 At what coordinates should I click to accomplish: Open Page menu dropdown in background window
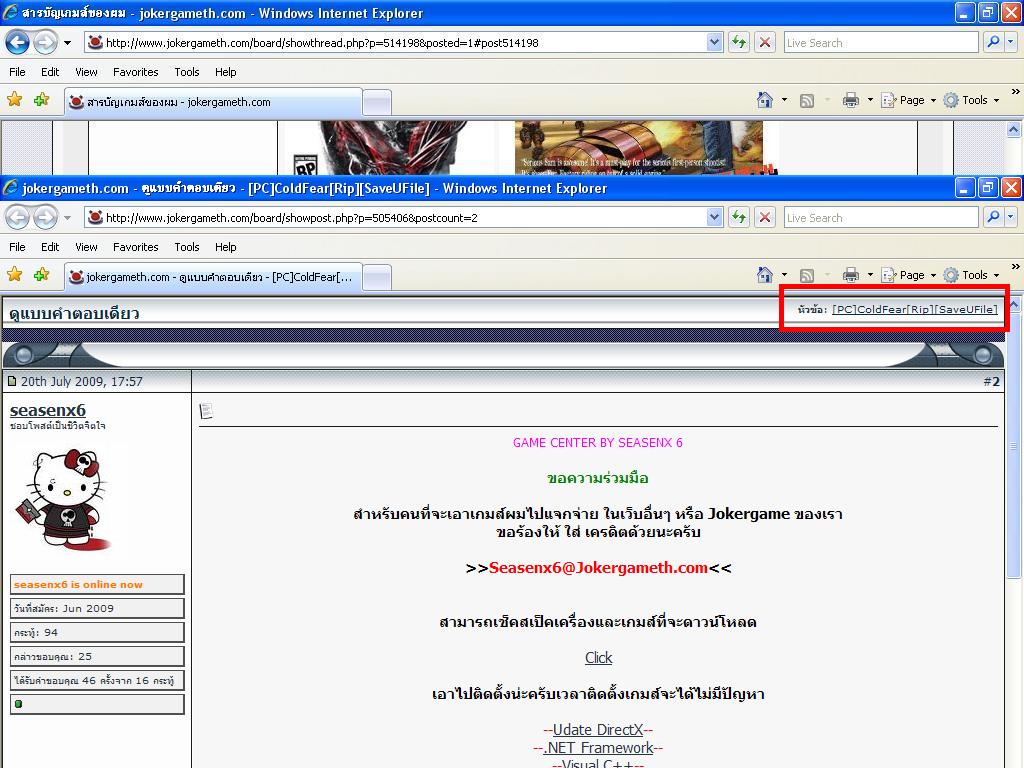pos(908,100)
